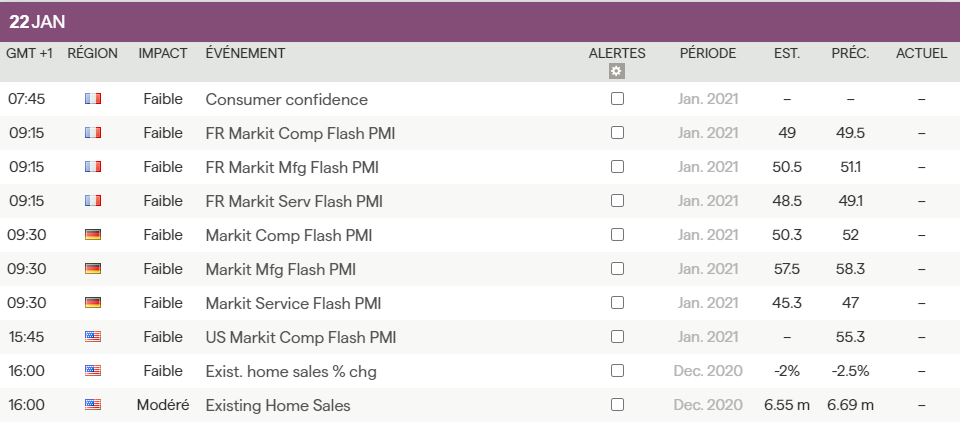Click German flag beside Markit Mfg Flash PMI
Screen dimensions: 969x430
point(93,269)
